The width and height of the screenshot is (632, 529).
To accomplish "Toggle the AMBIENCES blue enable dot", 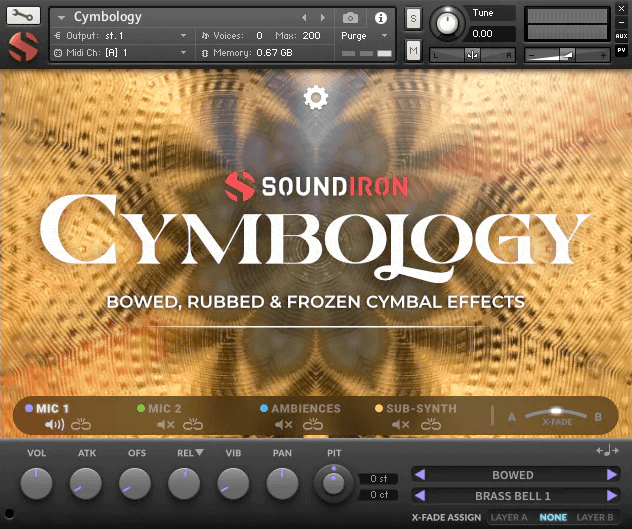I will coord(264,408).
